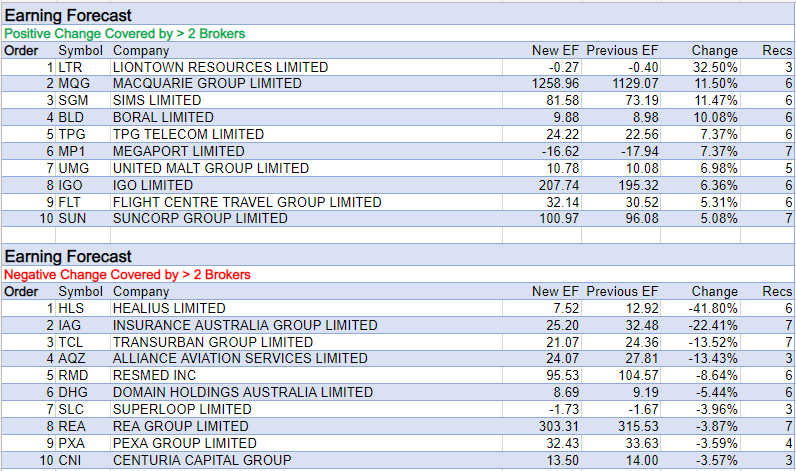Image resolution: width=796 pixels, height=471 pixels.
Task: Select the CENTURIA CAPITAL GROUP cell
Action: click(x=202, y=460)
